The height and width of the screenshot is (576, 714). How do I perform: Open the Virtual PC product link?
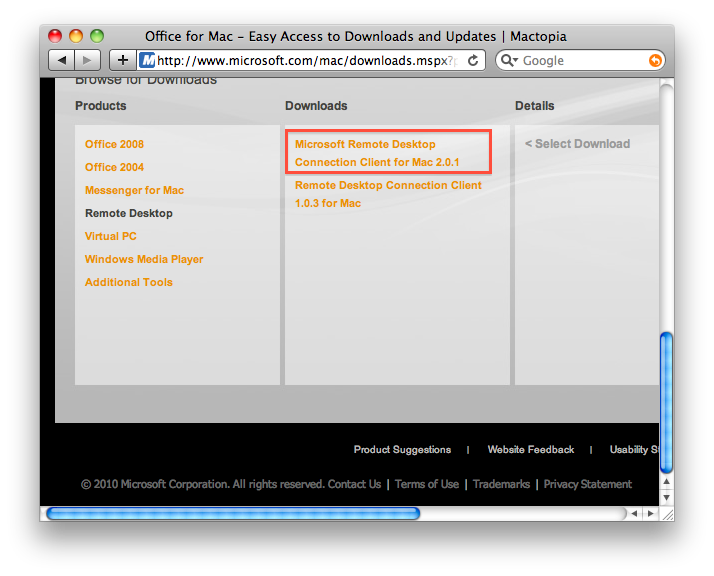(111, 236)
